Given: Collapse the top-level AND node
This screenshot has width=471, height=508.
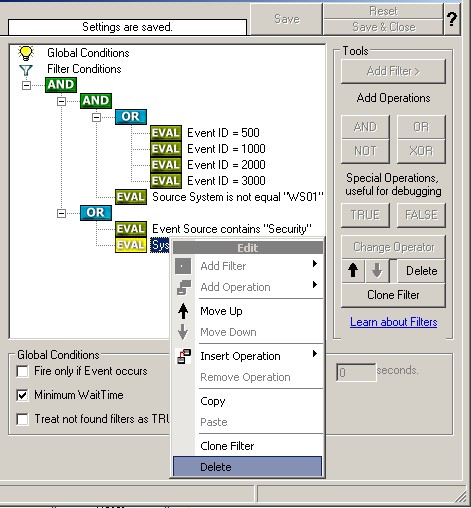Looking at the screenshot, I should click(26, 85).
